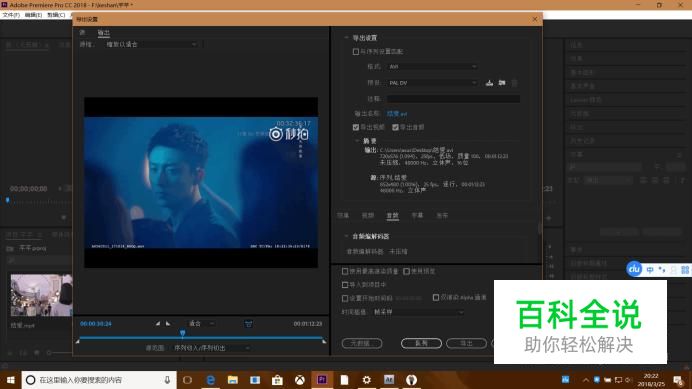Click the Baidu input method icon

(x=634, y=268)
